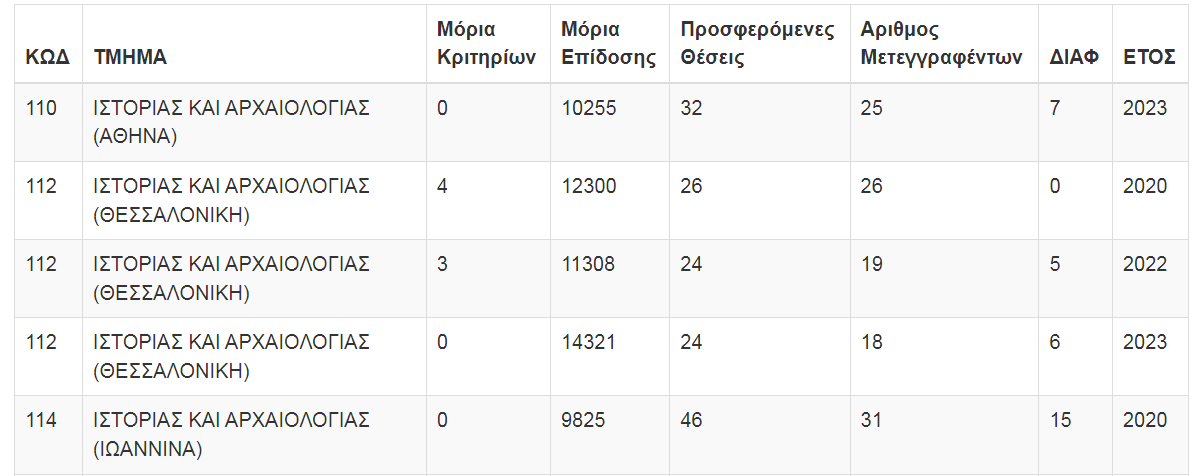Click code 110 in the ΚΩΔ column
The width and height of the screenshot is (1202, 476).
point(41,108)
